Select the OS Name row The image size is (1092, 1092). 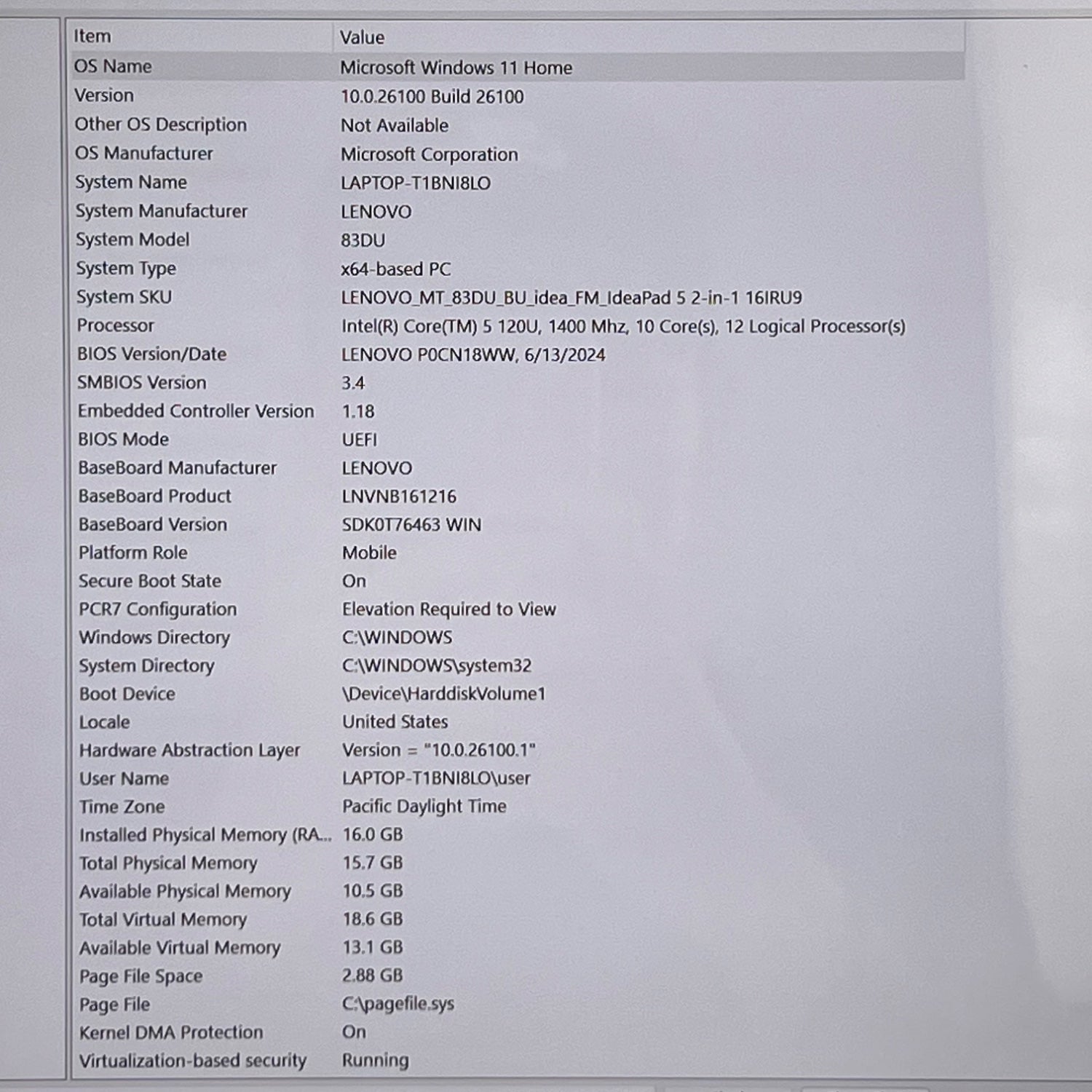pyautogui.click(x=113, y=66)
